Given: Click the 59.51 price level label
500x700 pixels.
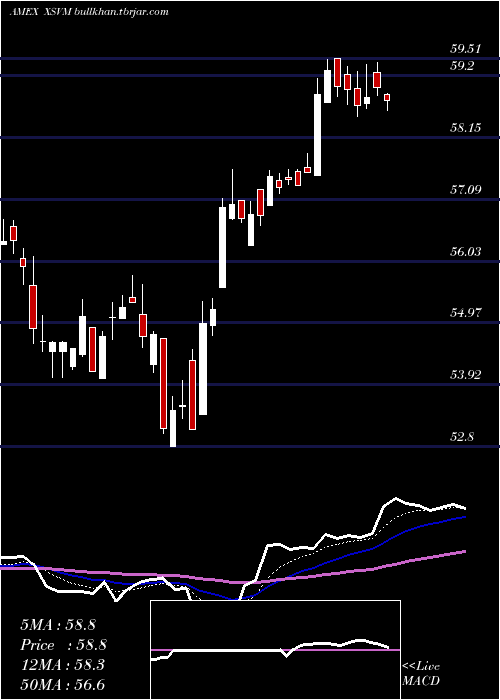Looking at the screenshot, I should tap(466, 49).
